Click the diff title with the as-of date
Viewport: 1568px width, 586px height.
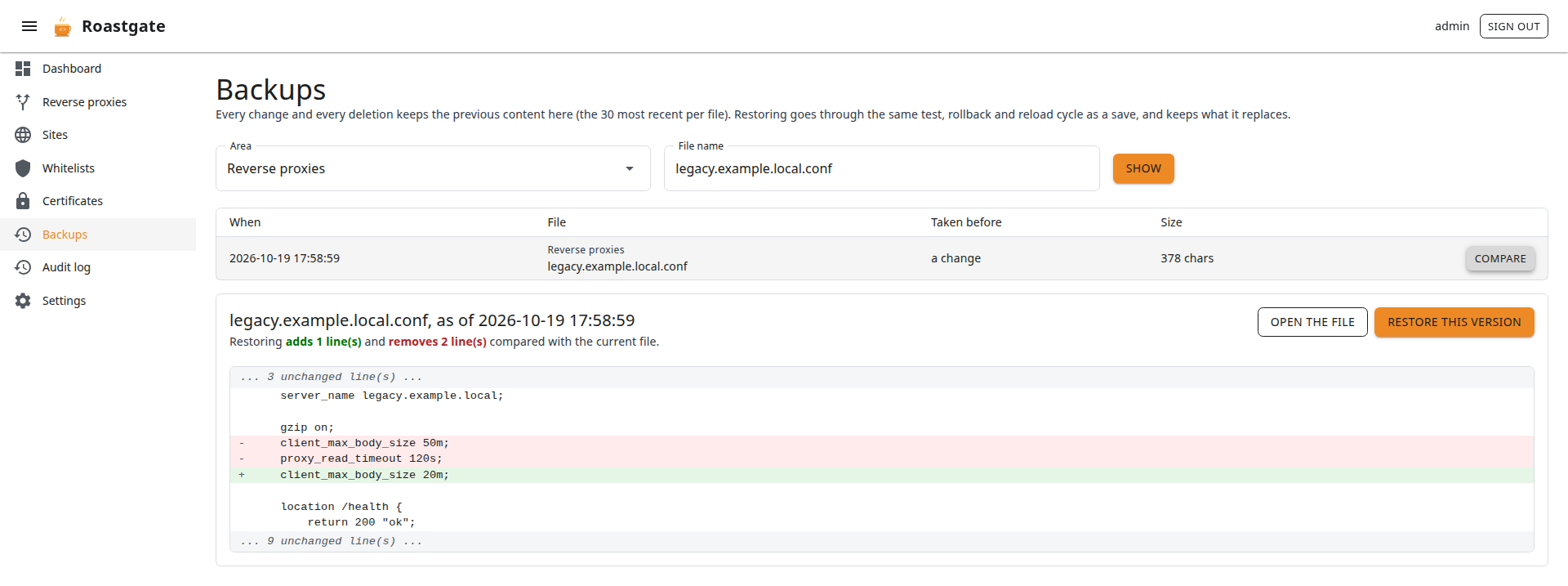pyautogui.click(x=432, y=320)
